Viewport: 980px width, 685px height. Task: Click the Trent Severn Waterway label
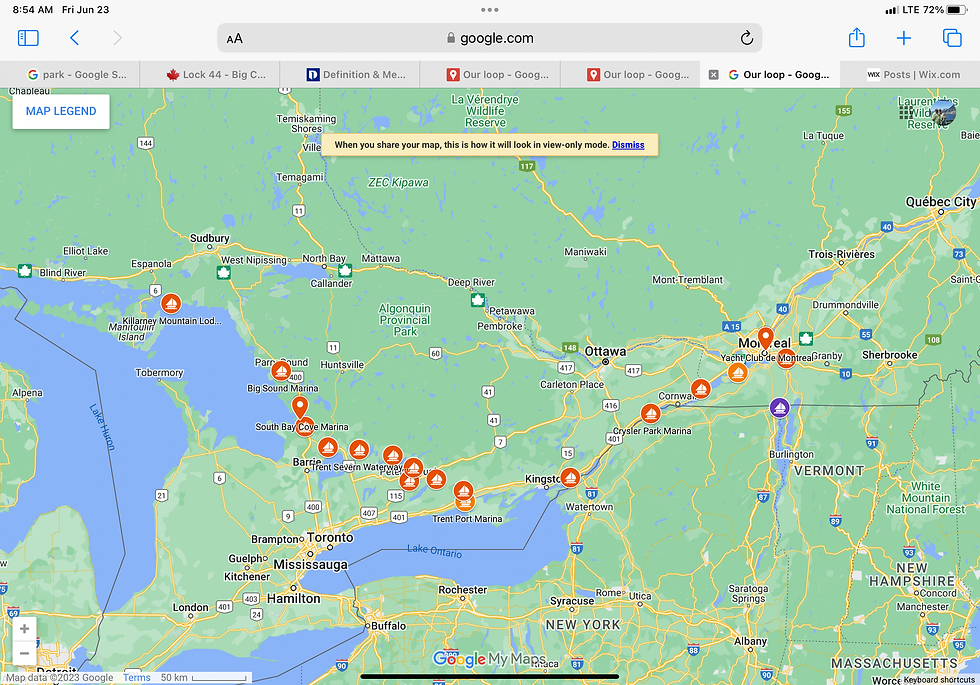[x=357, y=467]
